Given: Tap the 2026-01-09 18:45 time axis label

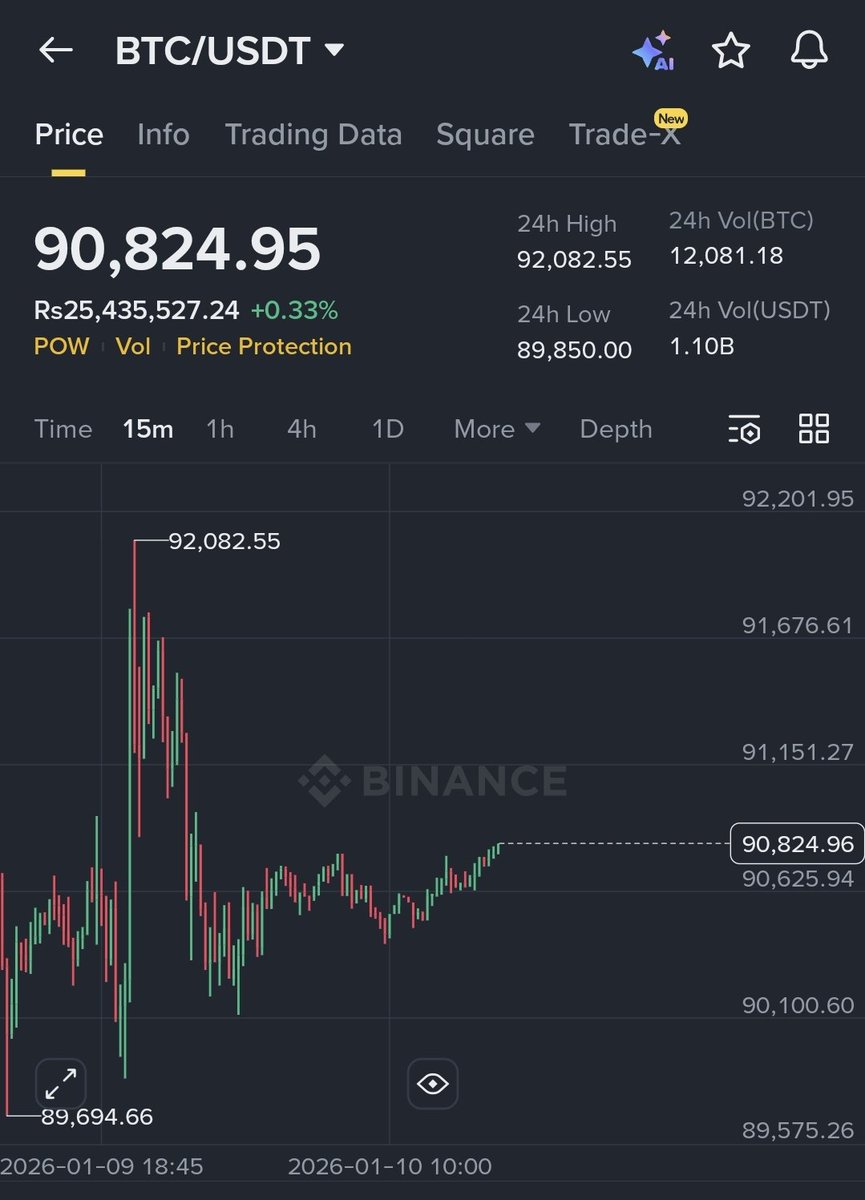Looking at the screenshot, I should [102, 1167].
